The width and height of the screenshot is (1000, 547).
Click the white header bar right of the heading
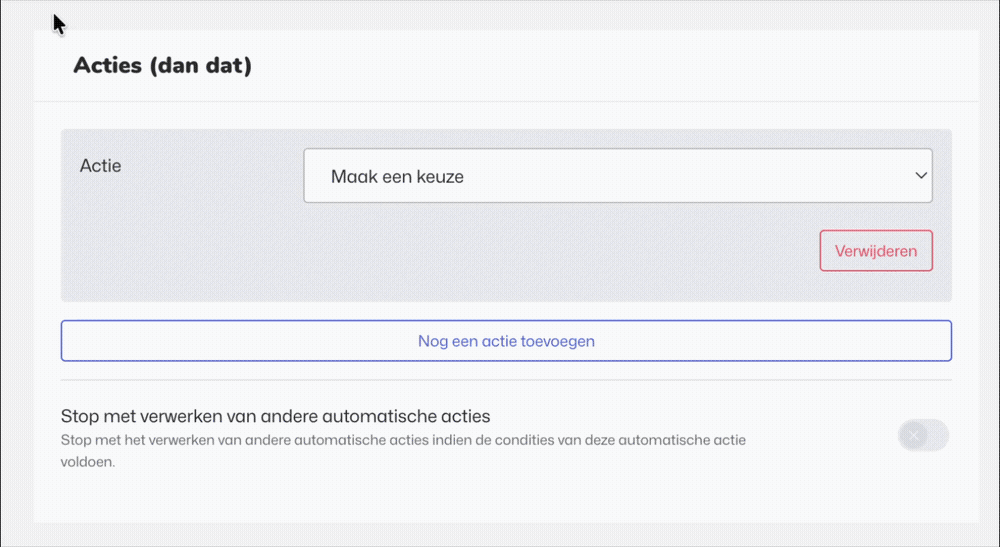(600, 66)
